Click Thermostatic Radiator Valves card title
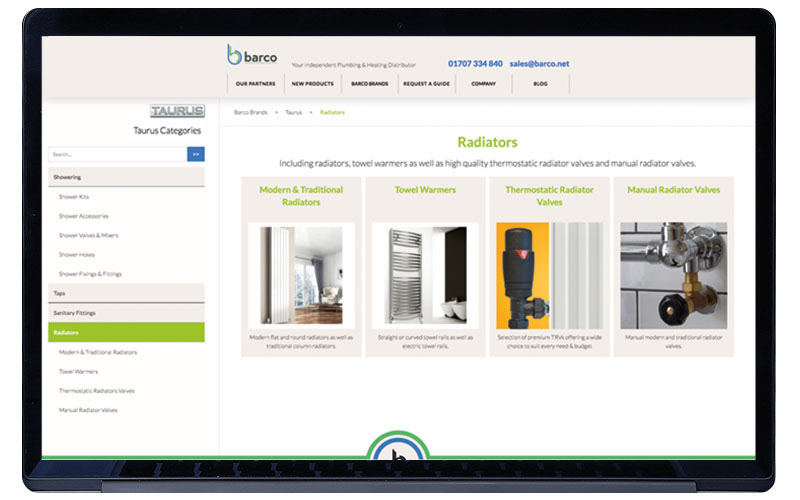Viewport: 800px width, 500px height. 549,196
